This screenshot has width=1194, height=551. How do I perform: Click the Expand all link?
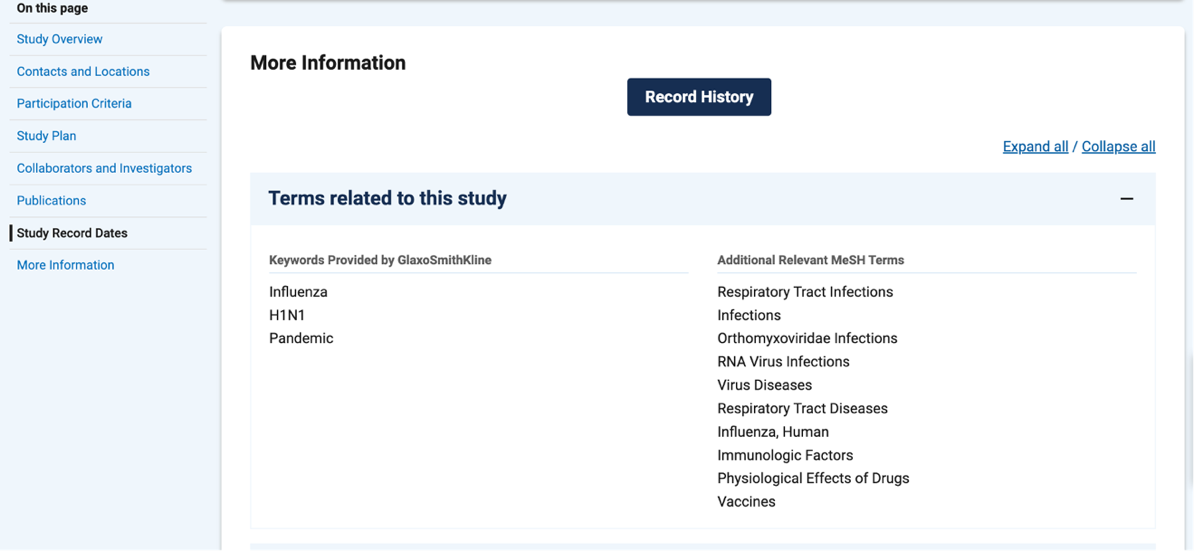(1035, 147)
